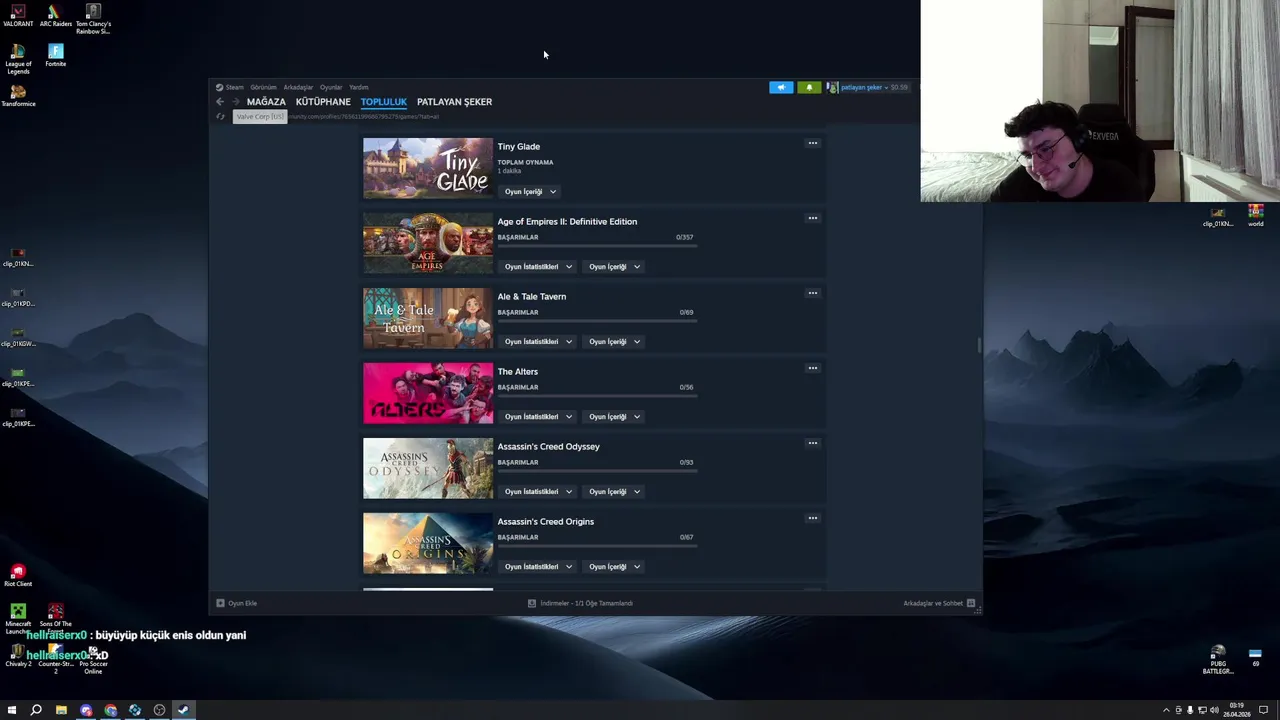Select the Tom Clancy's Rainbow Six shortcut

(93, 19)
